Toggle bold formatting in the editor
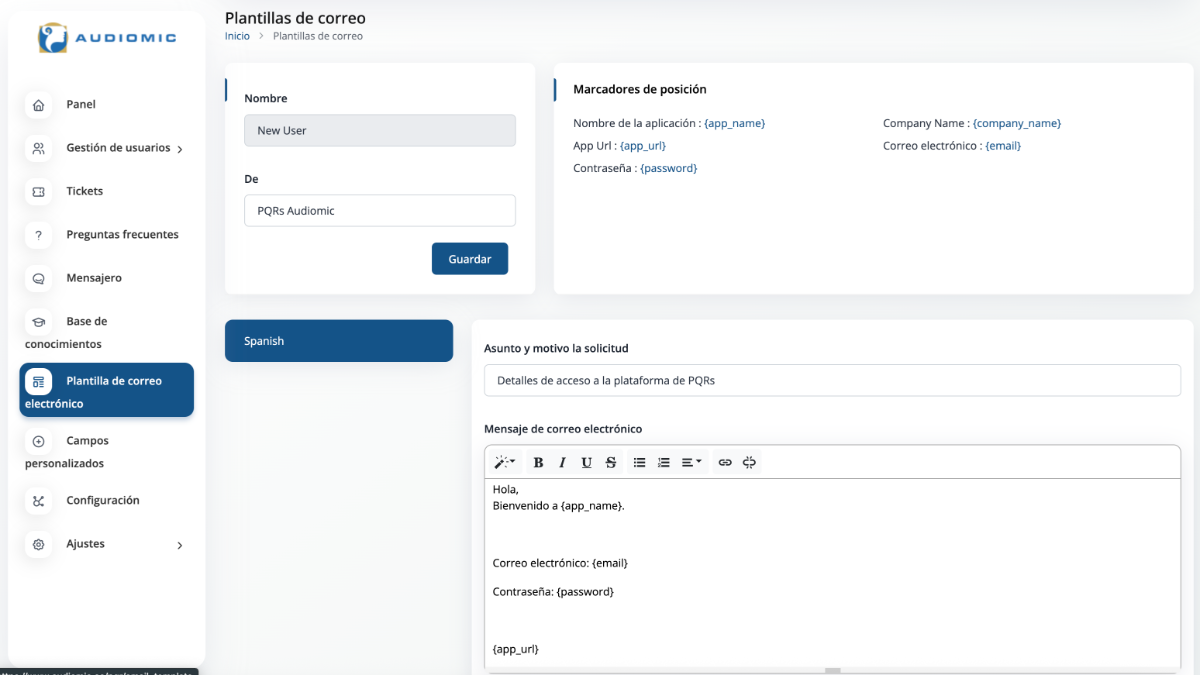Viewport: 1200px width, 675px height. 538,462
